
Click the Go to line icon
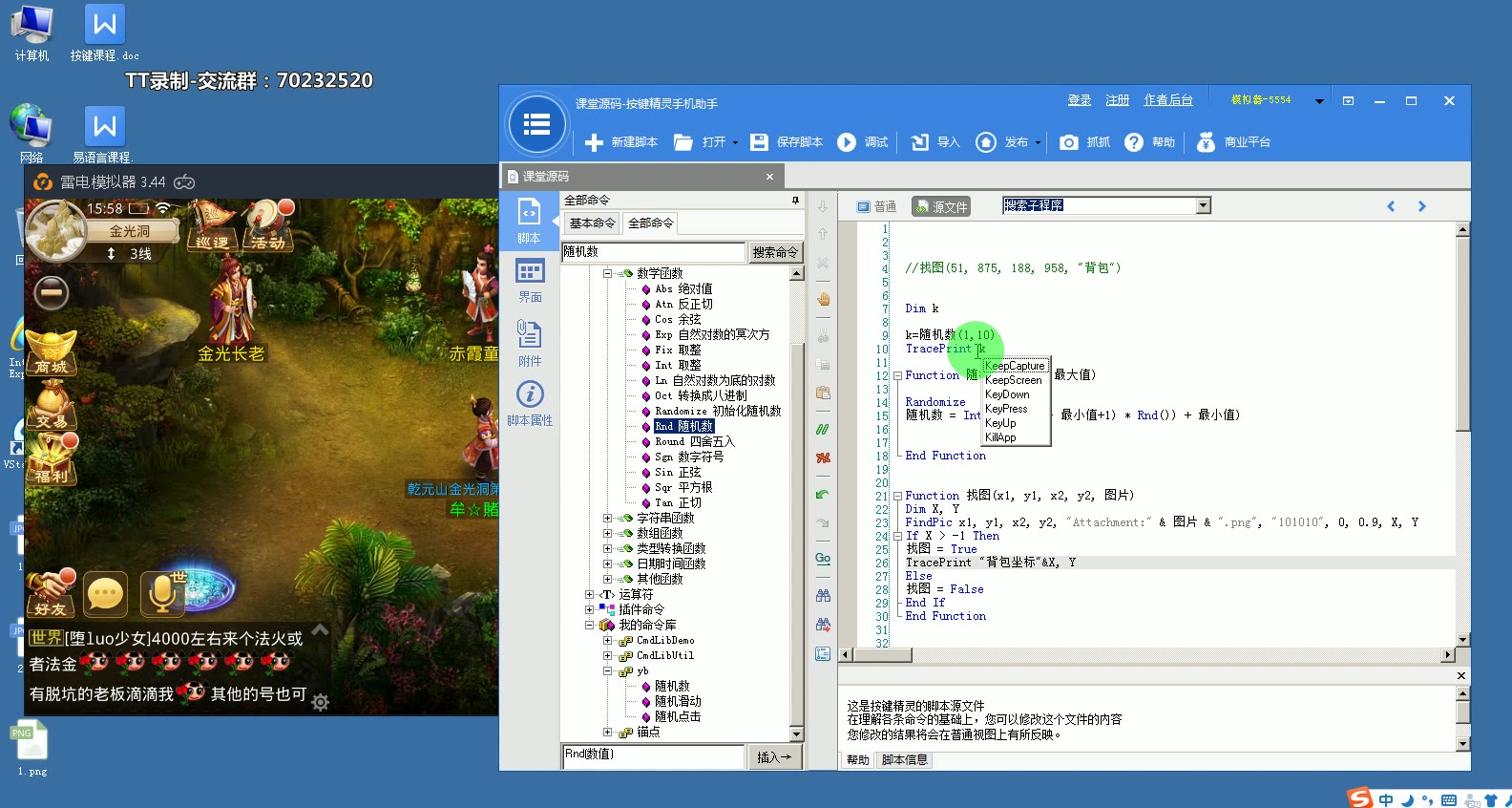[x=823, y=559]
